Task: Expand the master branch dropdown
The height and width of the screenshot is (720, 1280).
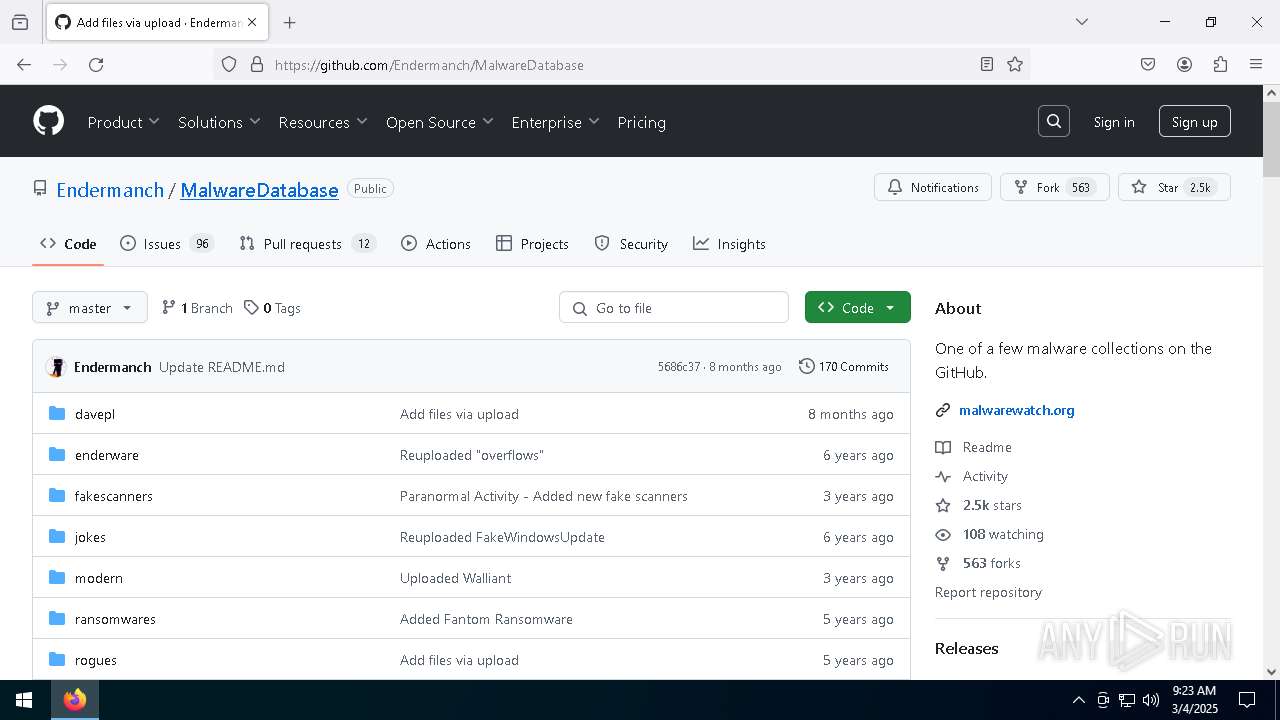Action: pyautogui.click(x=90, y=308)
